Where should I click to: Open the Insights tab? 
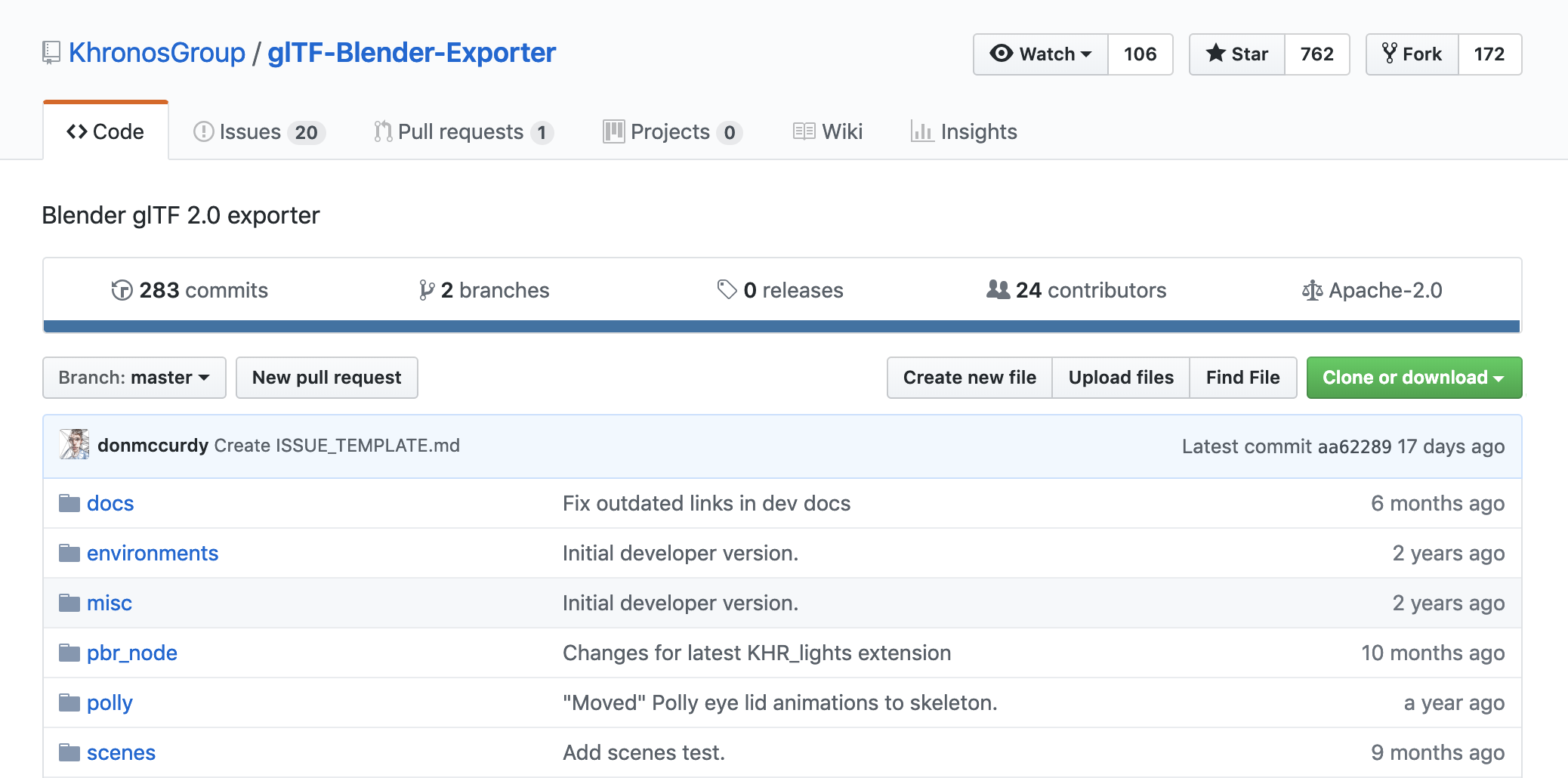pos(964,131)
